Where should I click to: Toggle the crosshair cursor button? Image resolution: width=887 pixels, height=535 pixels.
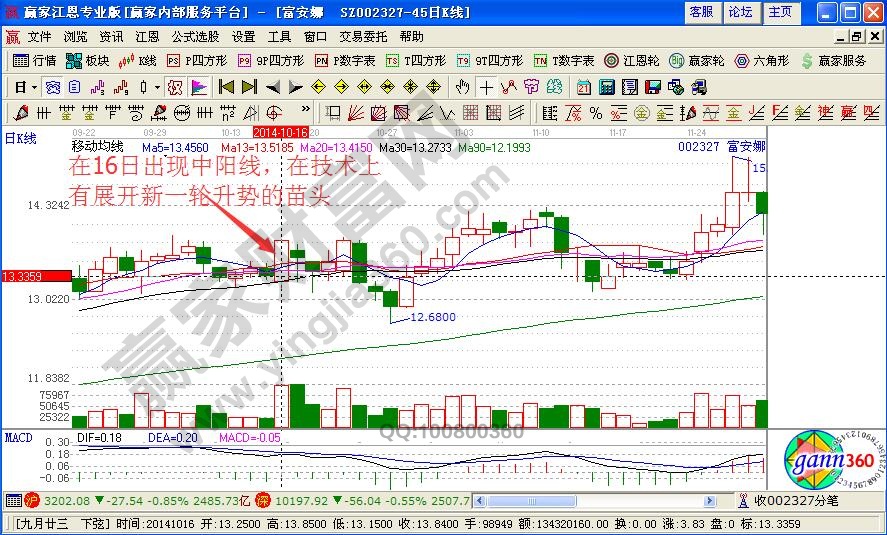[486, 87]
